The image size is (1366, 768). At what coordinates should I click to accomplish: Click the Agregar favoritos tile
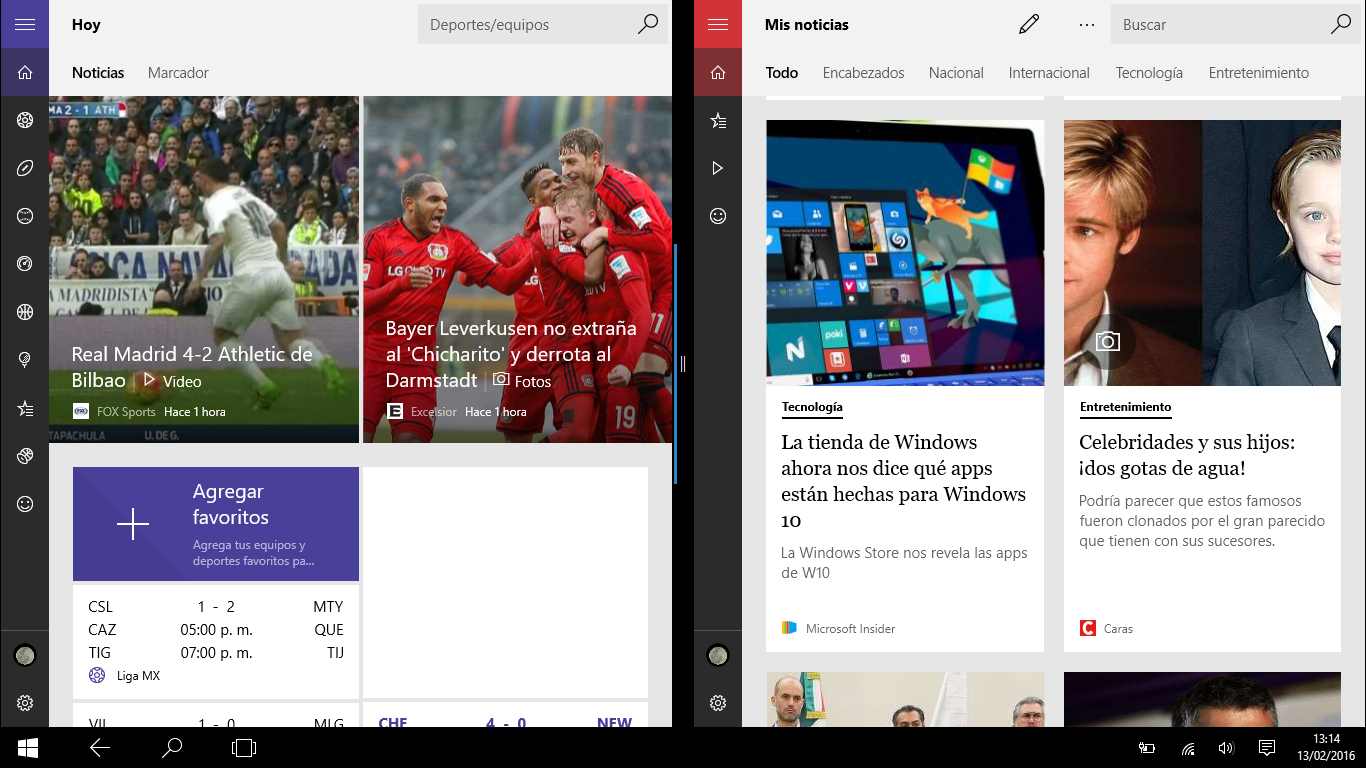(x=215, y=524)
